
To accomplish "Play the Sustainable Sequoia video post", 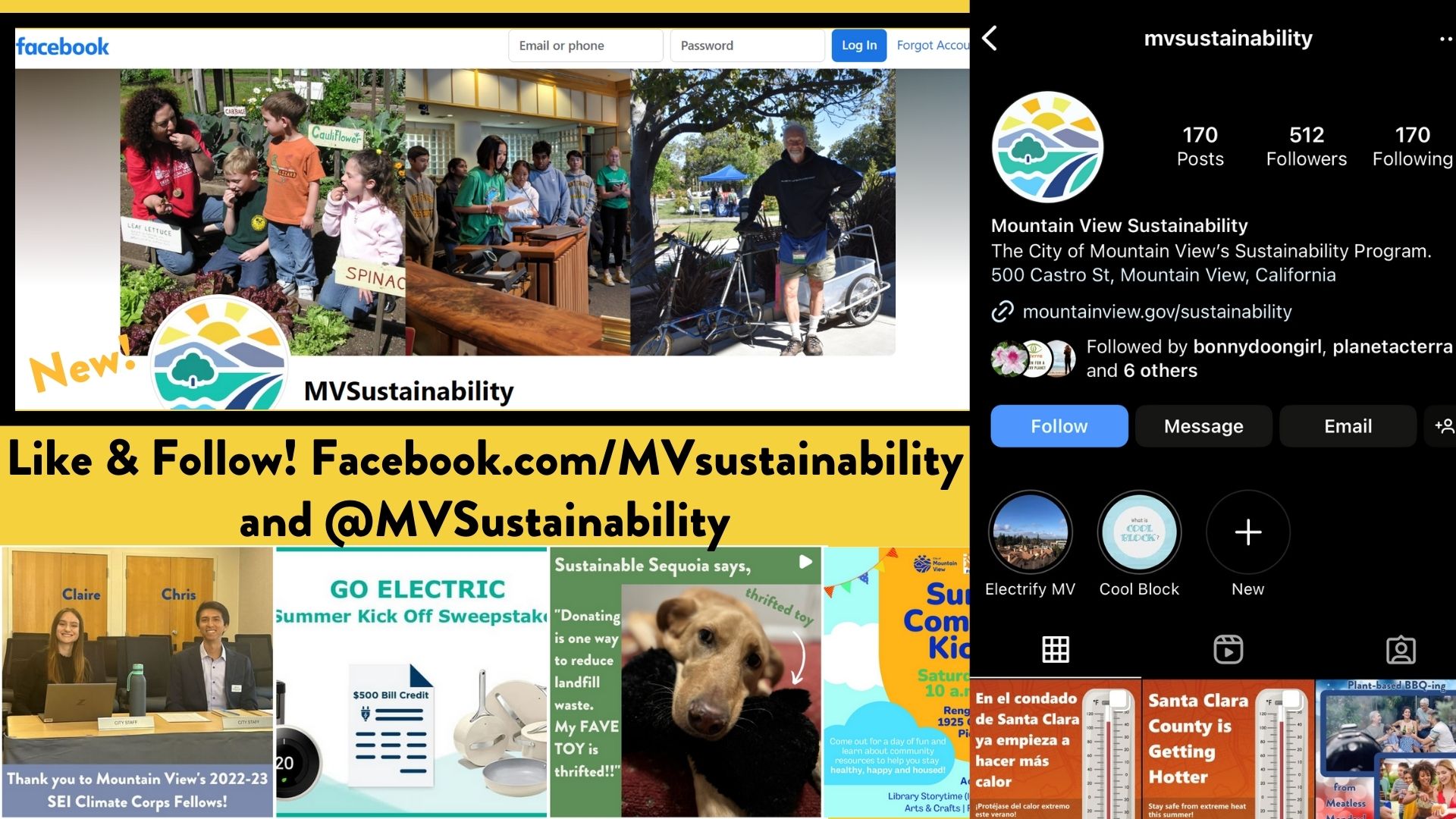I will [805, 562].
